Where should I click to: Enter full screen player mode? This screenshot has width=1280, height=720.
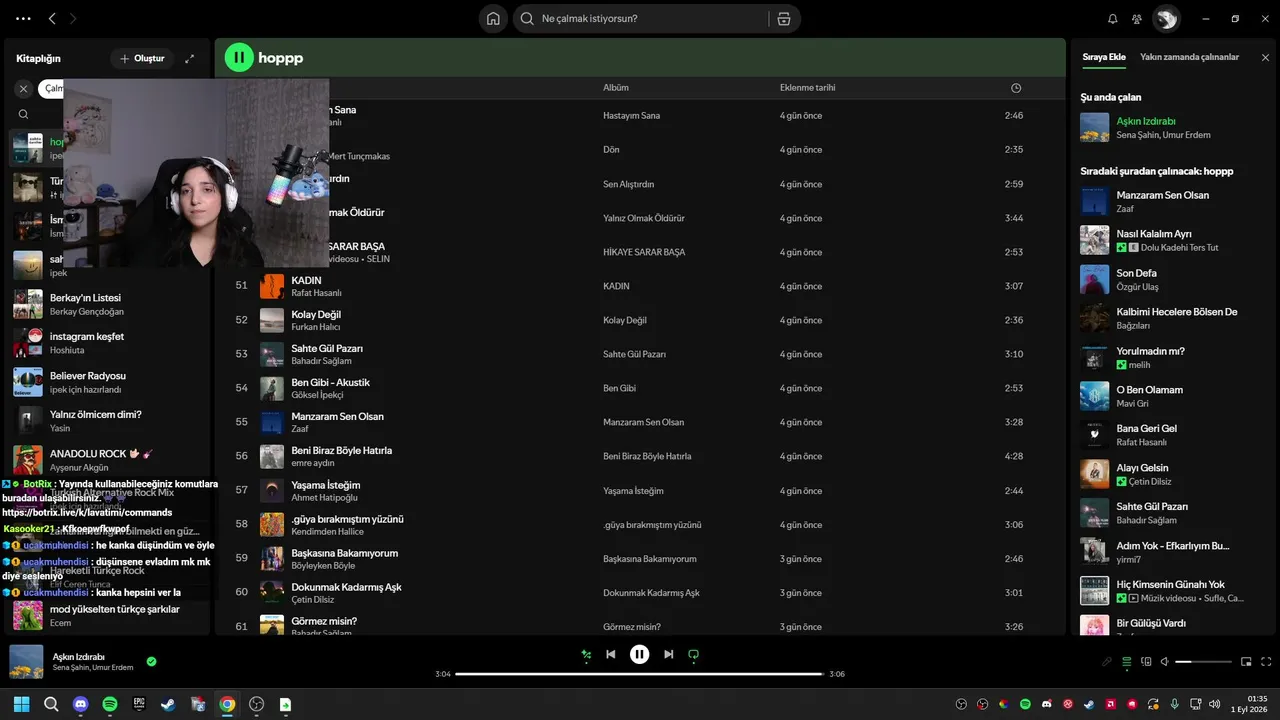(1267, 661)
